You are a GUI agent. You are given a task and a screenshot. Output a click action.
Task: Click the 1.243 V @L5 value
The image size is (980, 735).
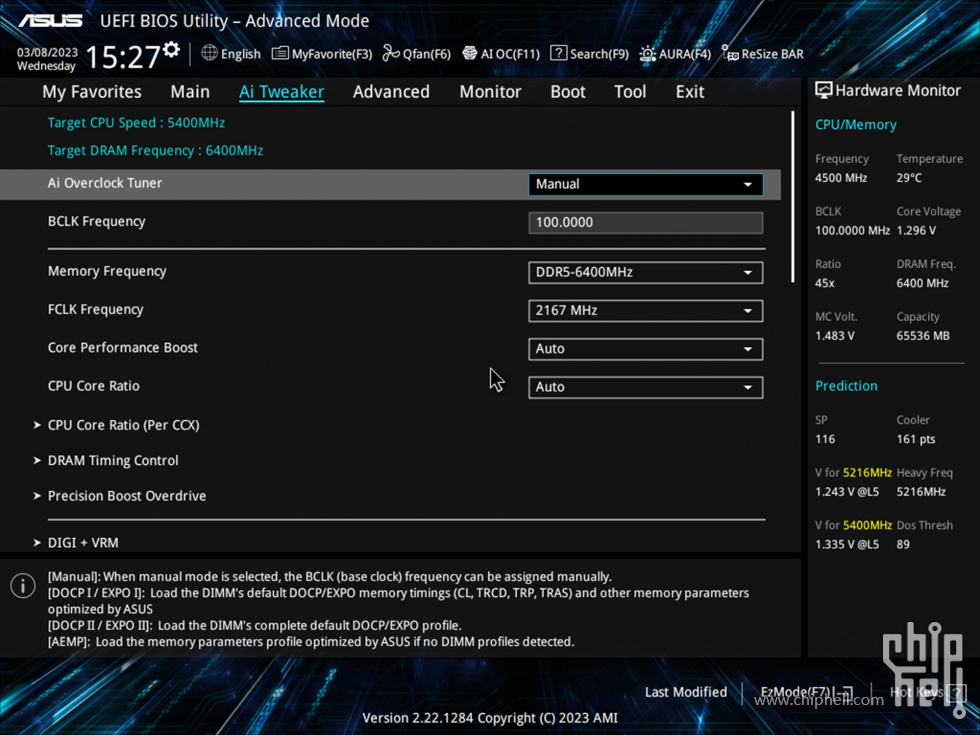[x=847, y=492]
